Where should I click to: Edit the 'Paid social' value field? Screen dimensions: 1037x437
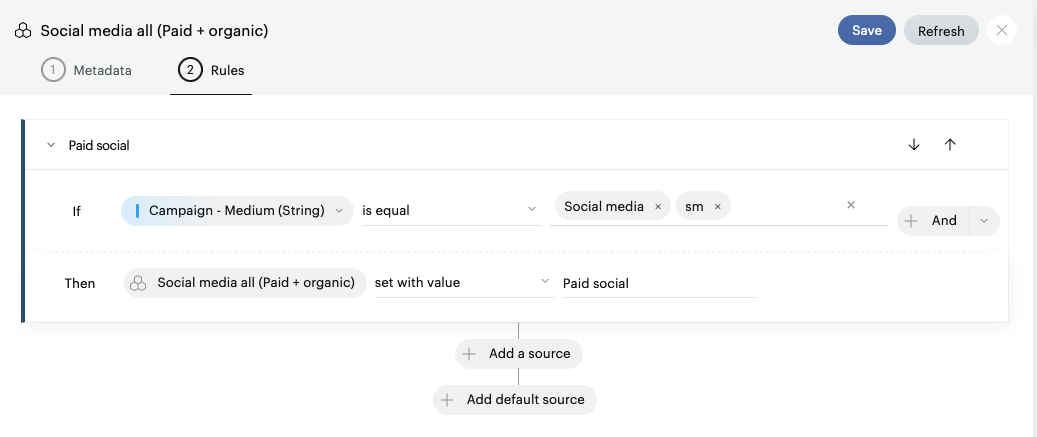(x=657, y=284)
